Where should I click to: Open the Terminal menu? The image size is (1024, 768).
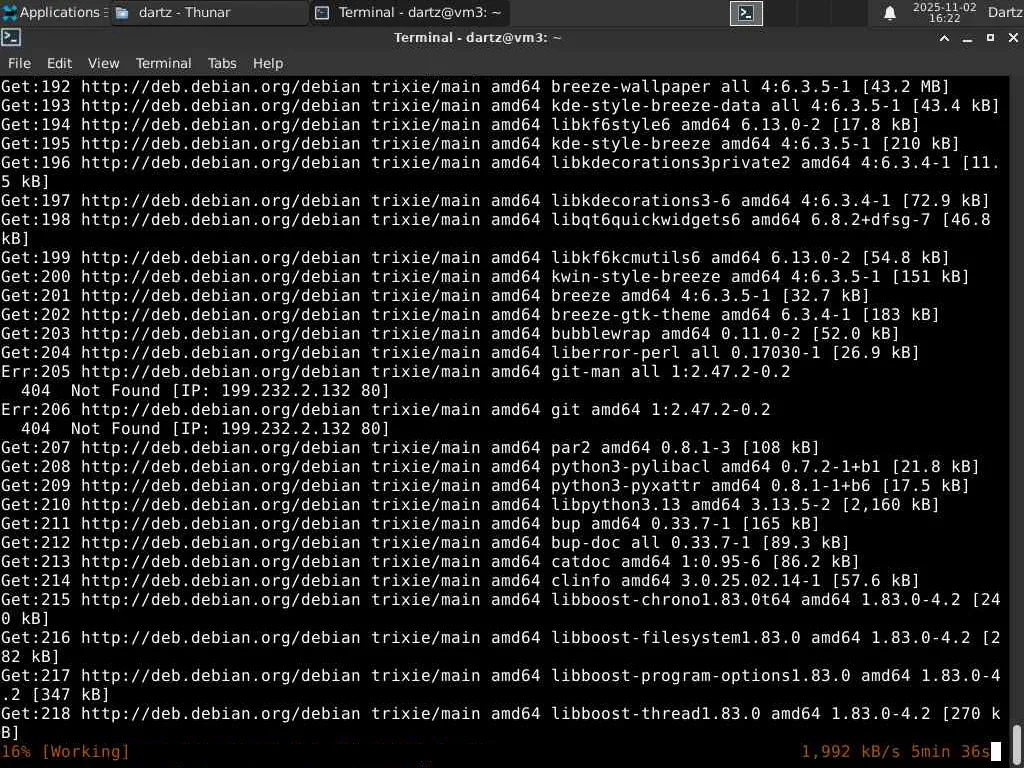pyautogui.click(x=163, y=63)
